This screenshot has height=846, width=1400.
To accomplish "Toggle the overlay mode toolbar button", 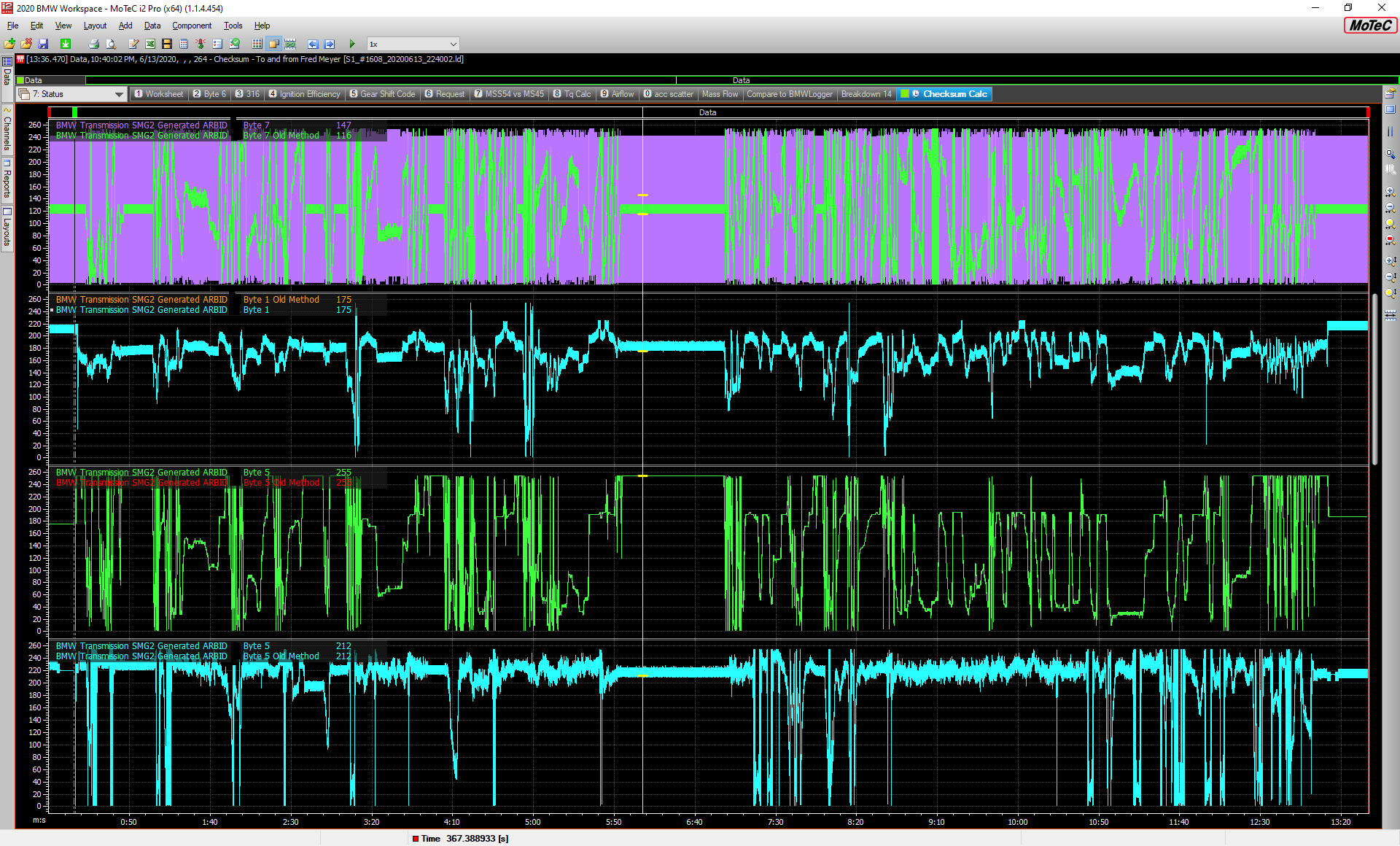I will (273, 44).
